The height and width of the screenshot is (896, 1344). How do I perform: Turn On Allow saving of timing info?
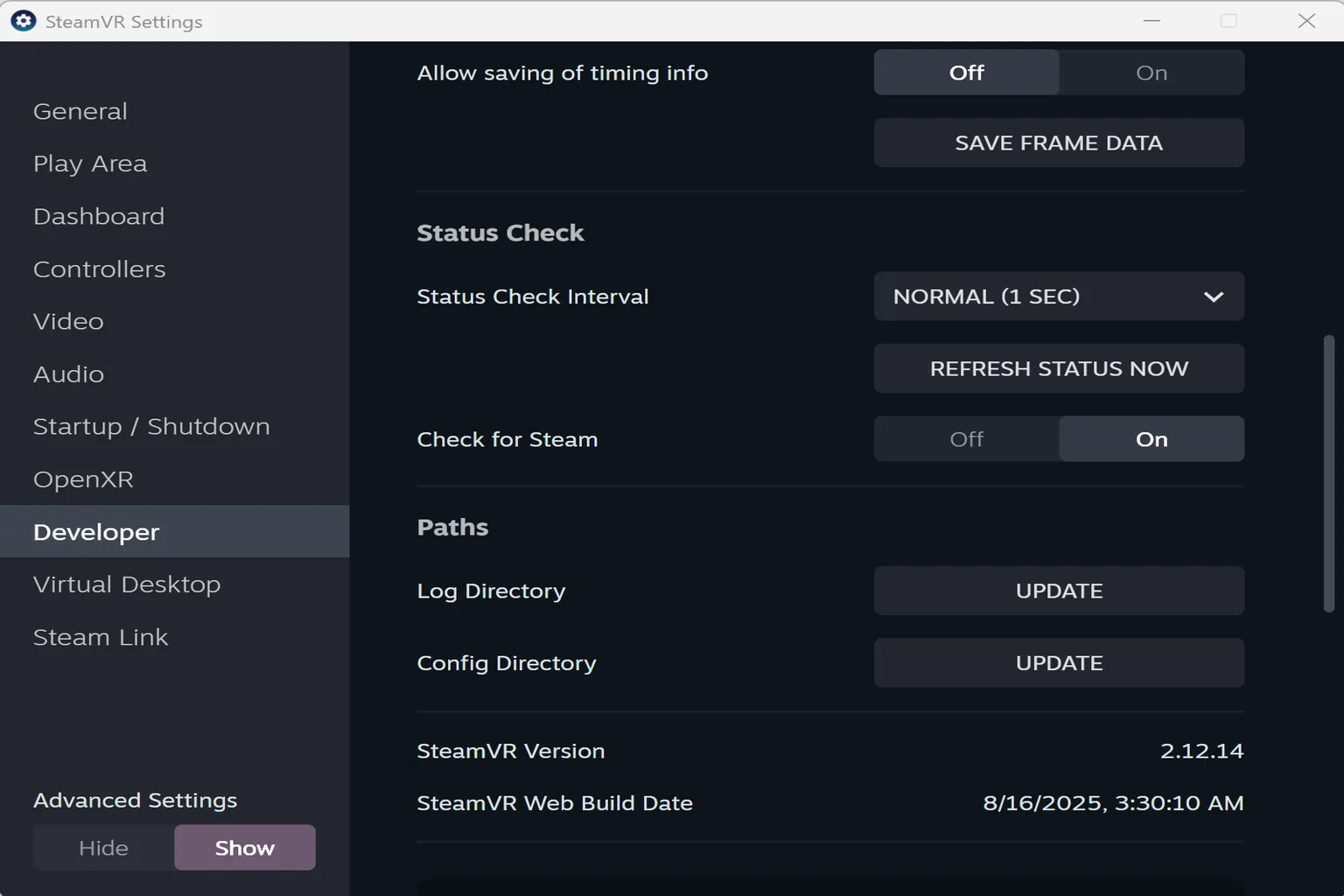[1151, 73]
